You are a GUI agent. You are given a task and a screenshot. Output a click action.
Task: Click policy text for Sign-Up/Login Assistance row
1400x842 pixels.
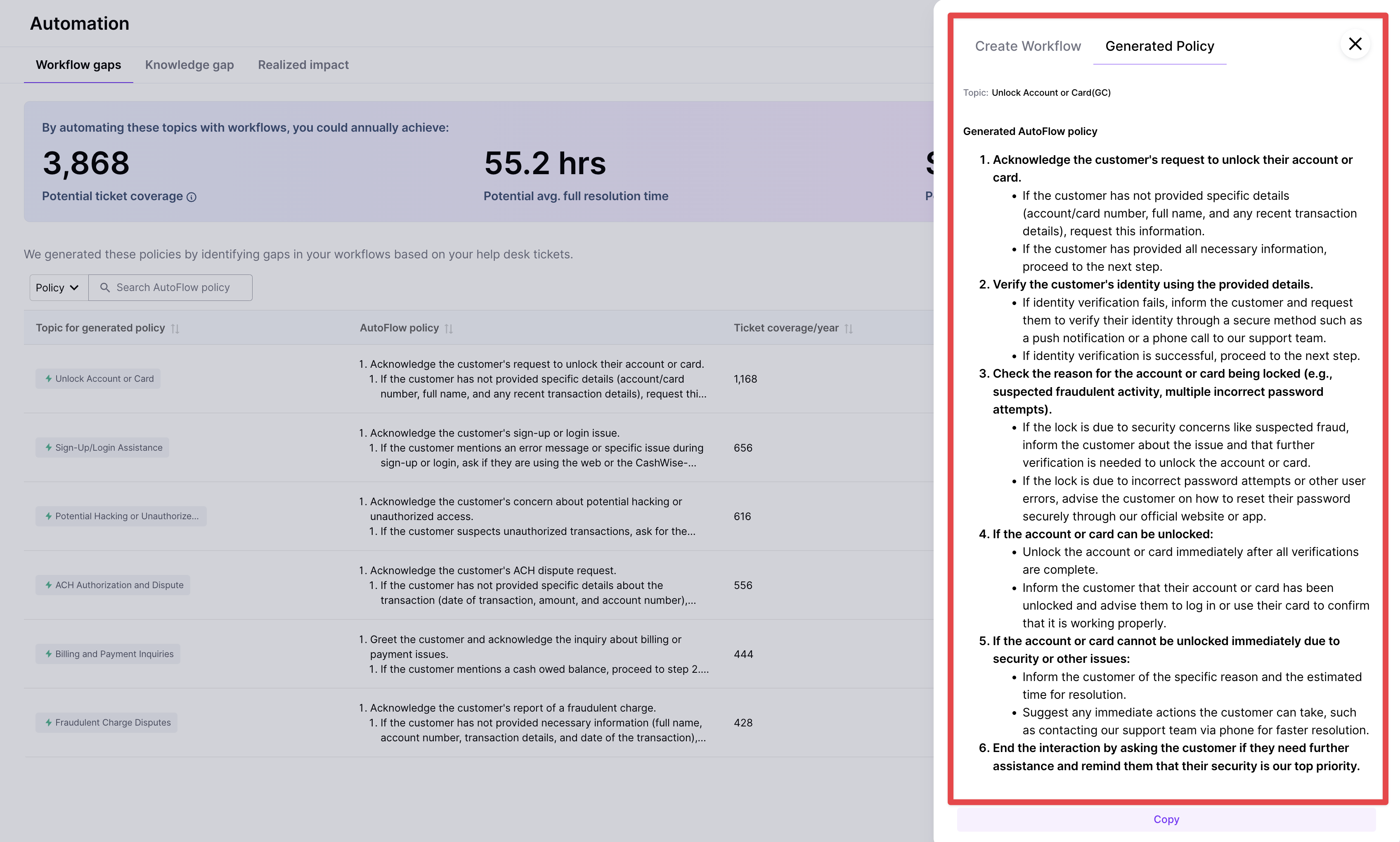[534, 448]
